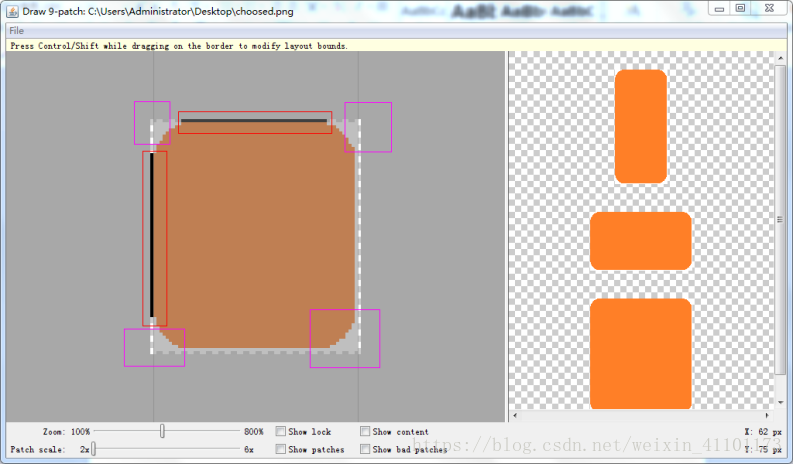Click the 6x patch scale label
Image resolution: width=793 pixels, height=465 pixels.
[249, 449]
